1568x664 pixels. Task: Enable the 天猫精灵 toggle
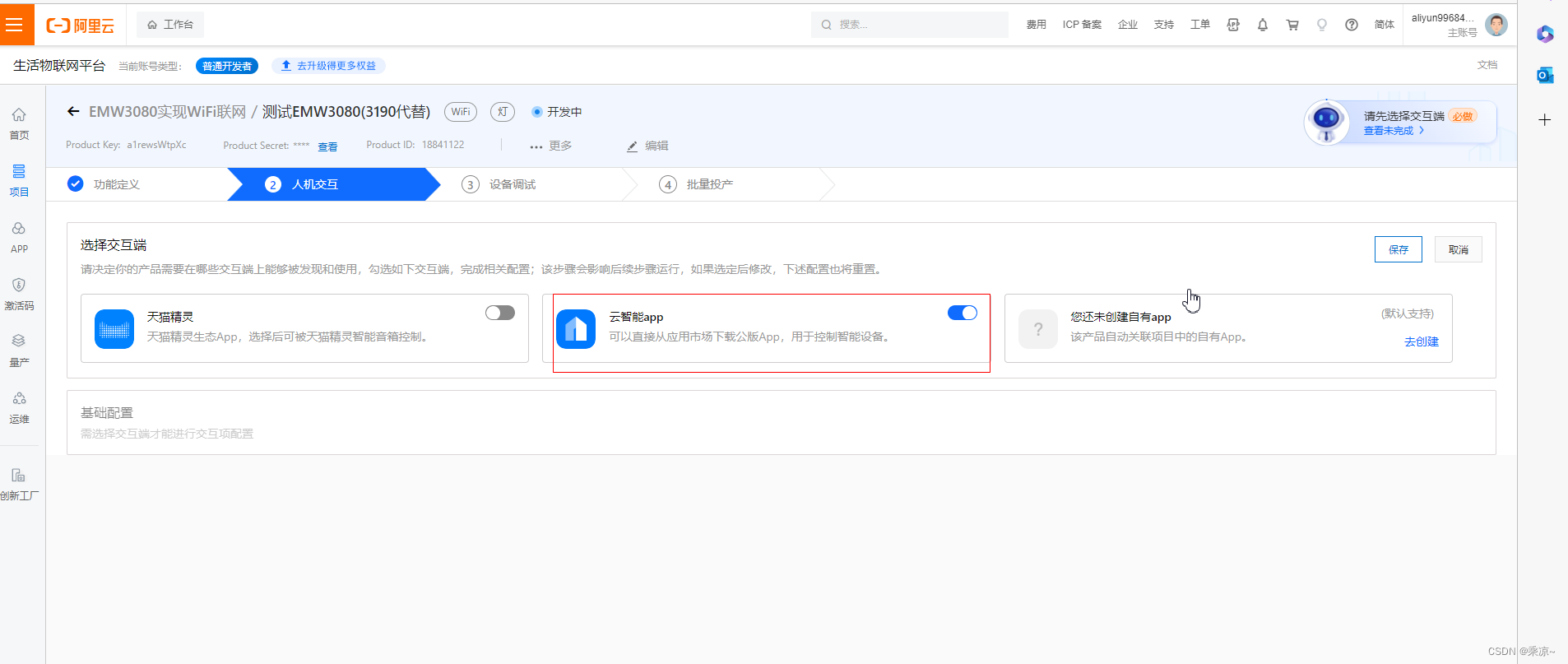point(499,313)
